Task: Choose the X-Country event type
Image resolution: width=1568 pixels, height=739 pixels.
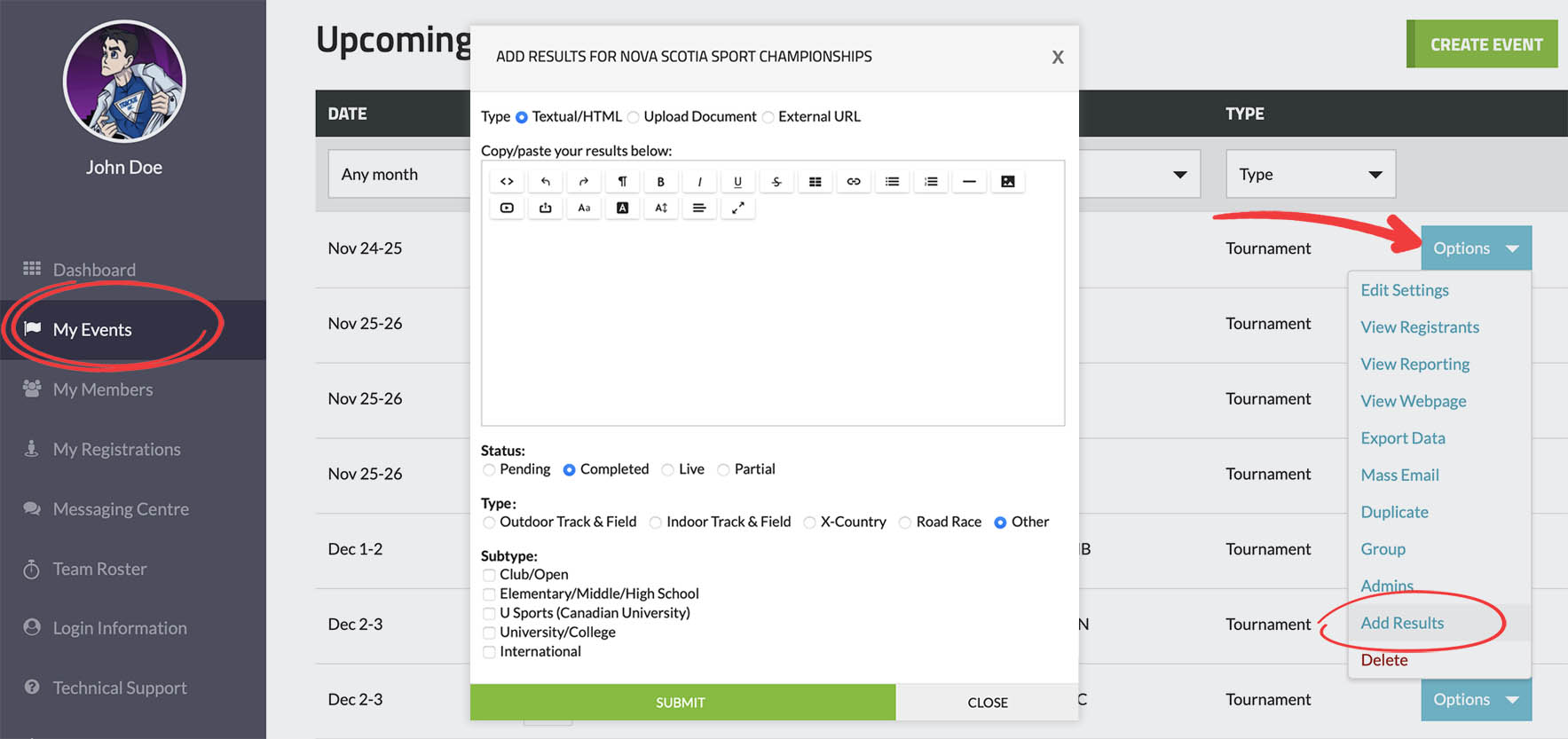Action: coord(809,523)
